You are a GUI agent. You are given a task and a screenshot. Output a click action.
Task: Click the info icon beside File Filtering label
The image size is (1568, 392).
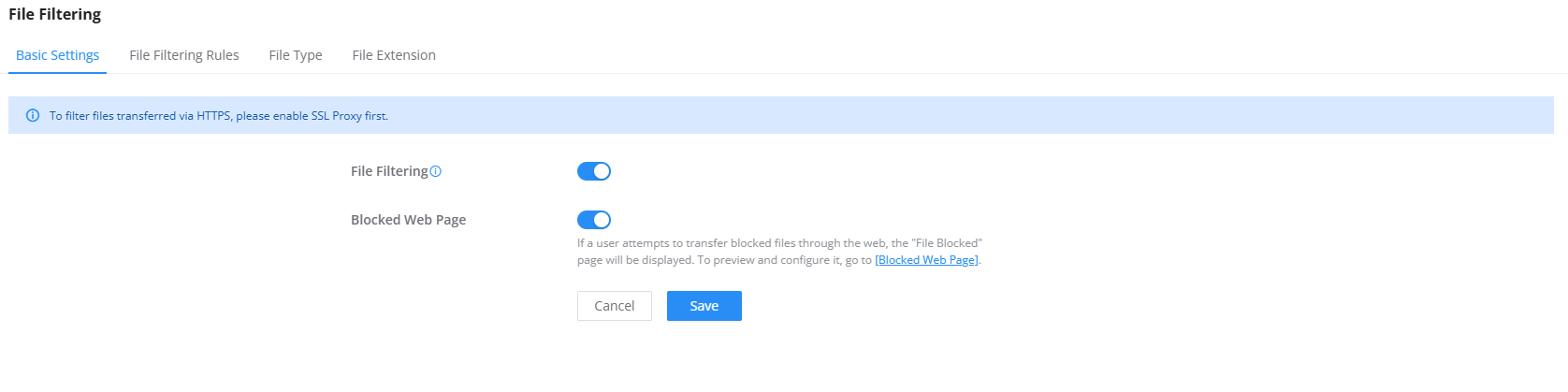pos(435,171)
